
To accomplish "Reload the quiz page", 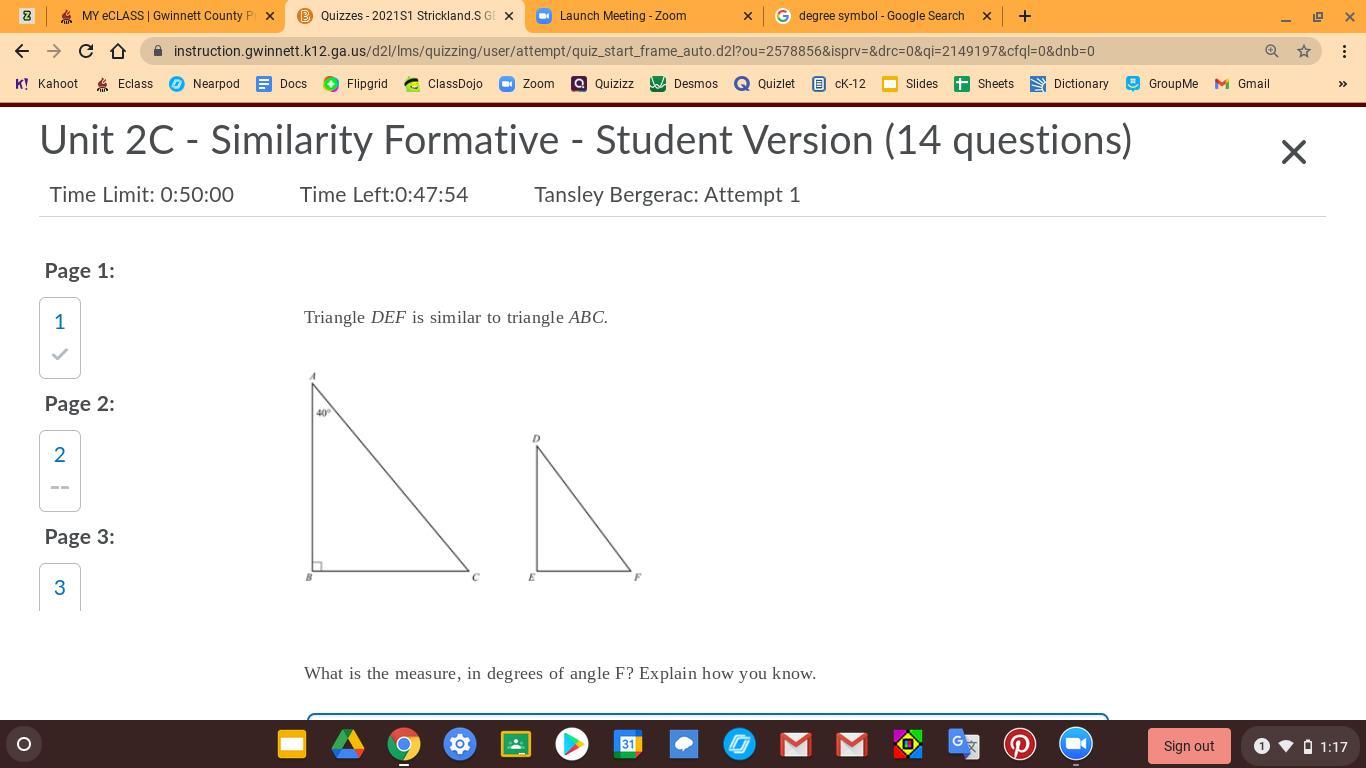I will point(86,51).
